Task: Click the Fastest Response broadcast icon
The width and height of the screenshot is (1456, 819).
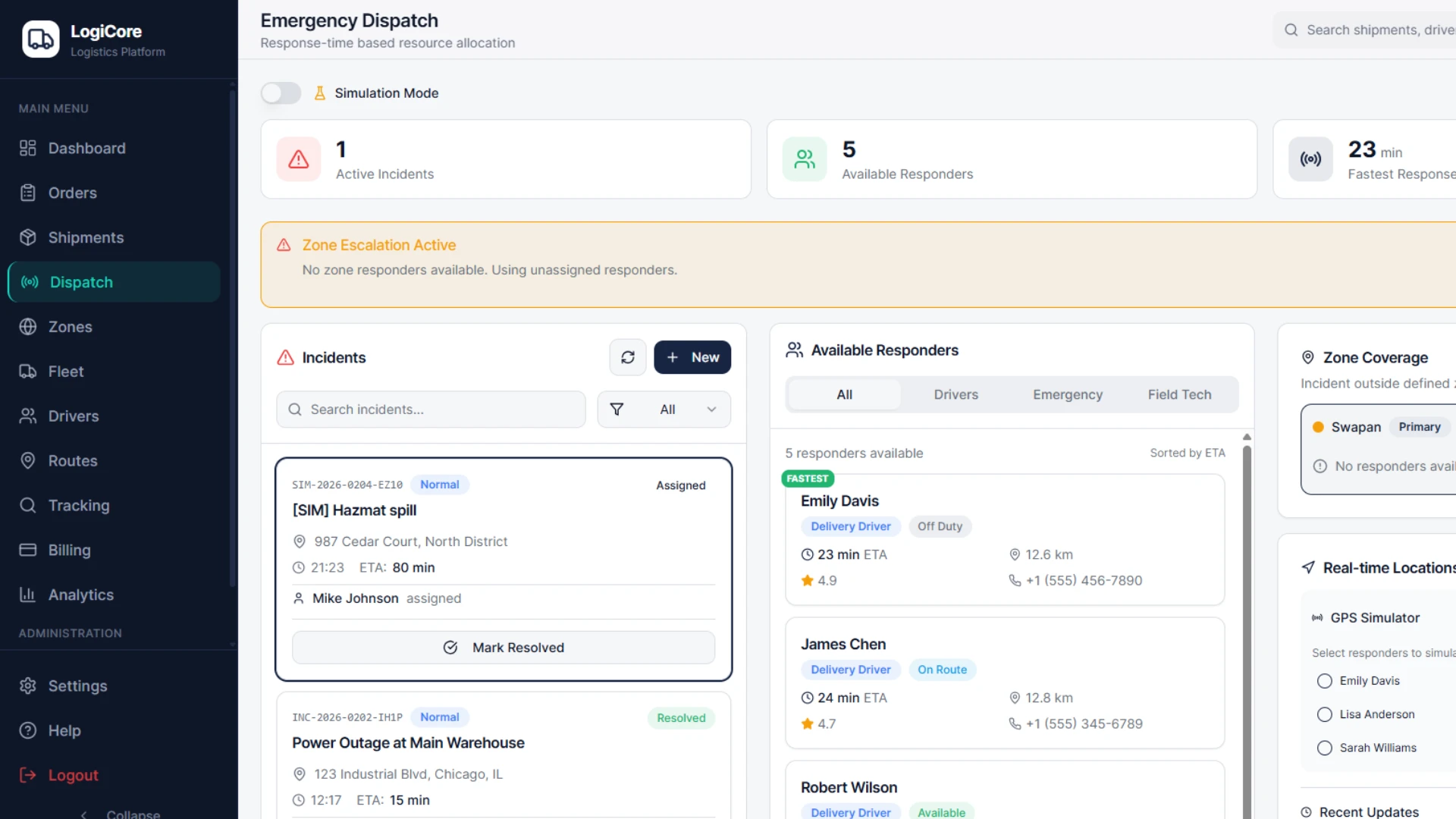Action: [x=1310, y=159]
